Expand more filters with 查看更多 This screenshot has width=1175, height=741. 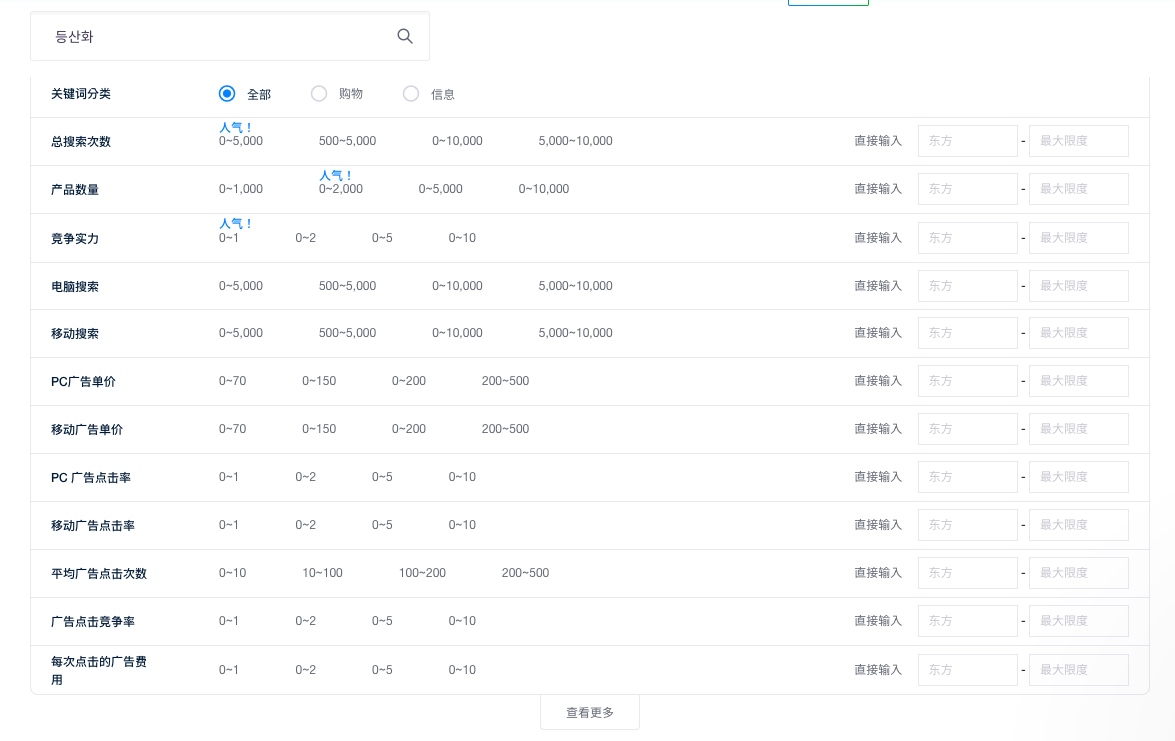[x=589, y=712]
